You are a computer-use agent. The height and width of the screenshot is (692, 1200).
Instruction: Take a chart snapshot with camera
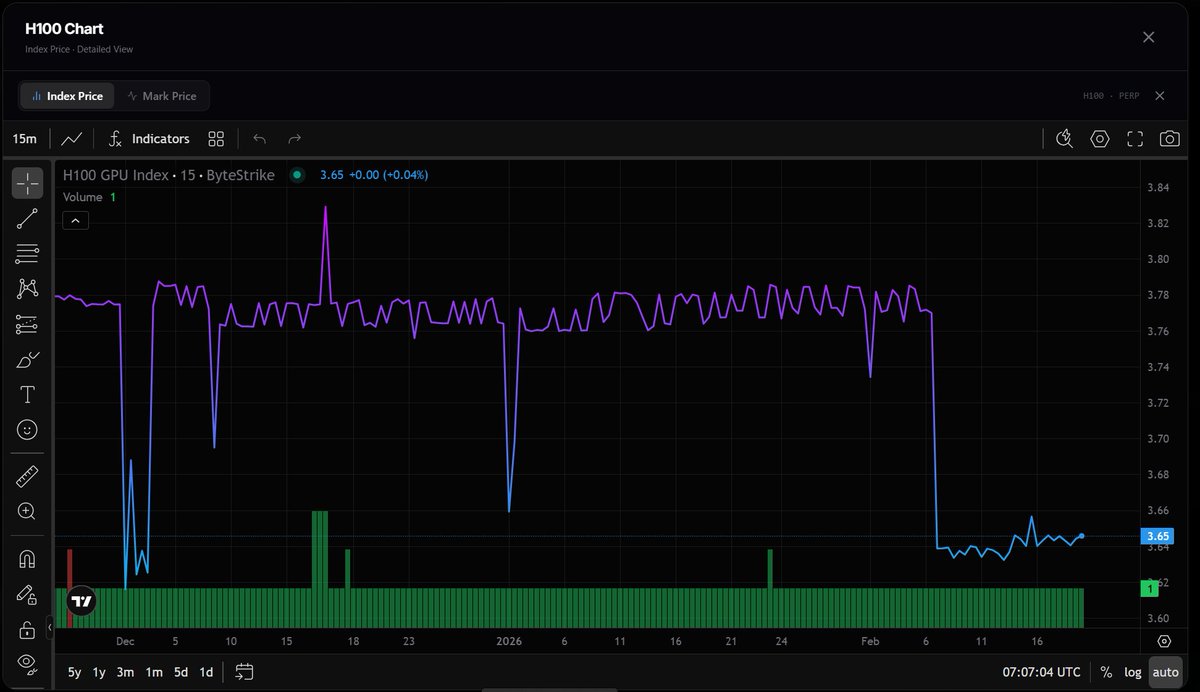tap(1169, 139)
